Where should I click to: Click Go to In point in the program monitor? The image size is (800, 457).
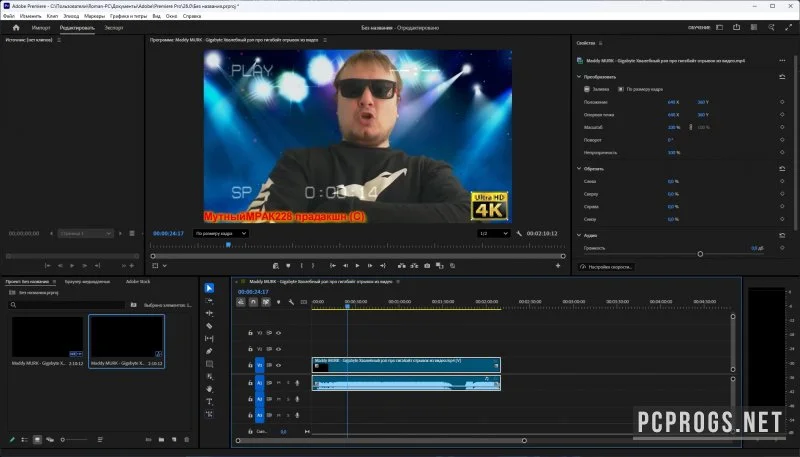click(333, 266)
